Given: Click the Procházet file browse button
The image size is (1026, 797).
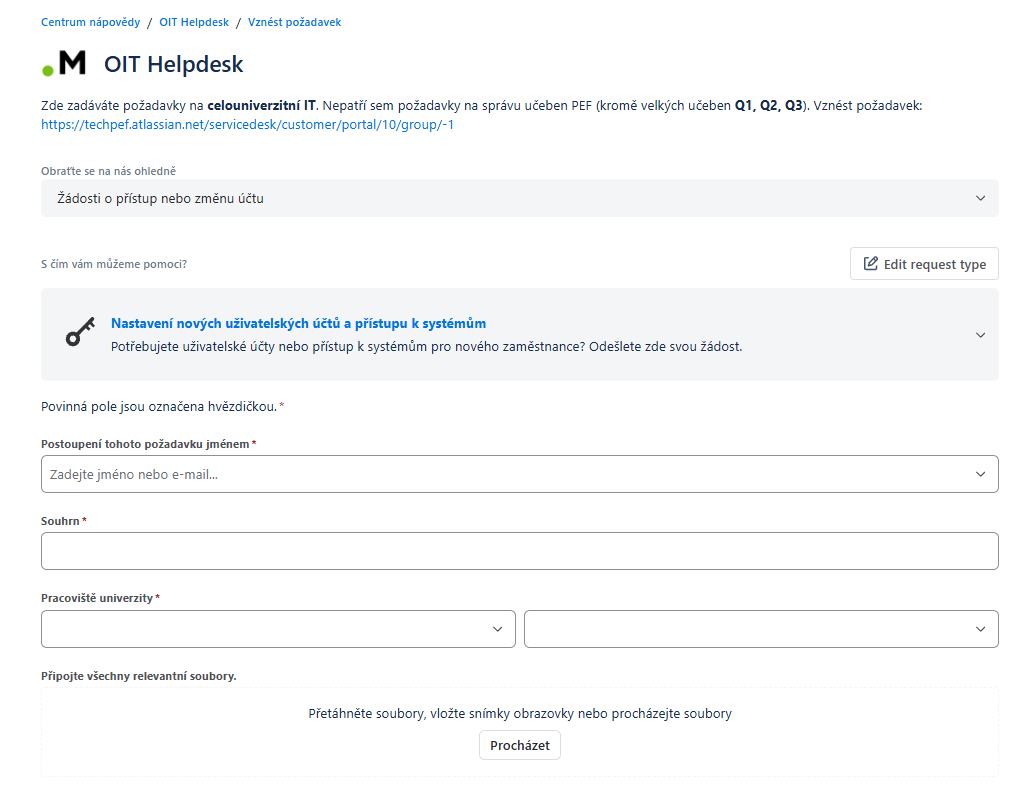Looking at the screenshot, I should tap(520, 745).
